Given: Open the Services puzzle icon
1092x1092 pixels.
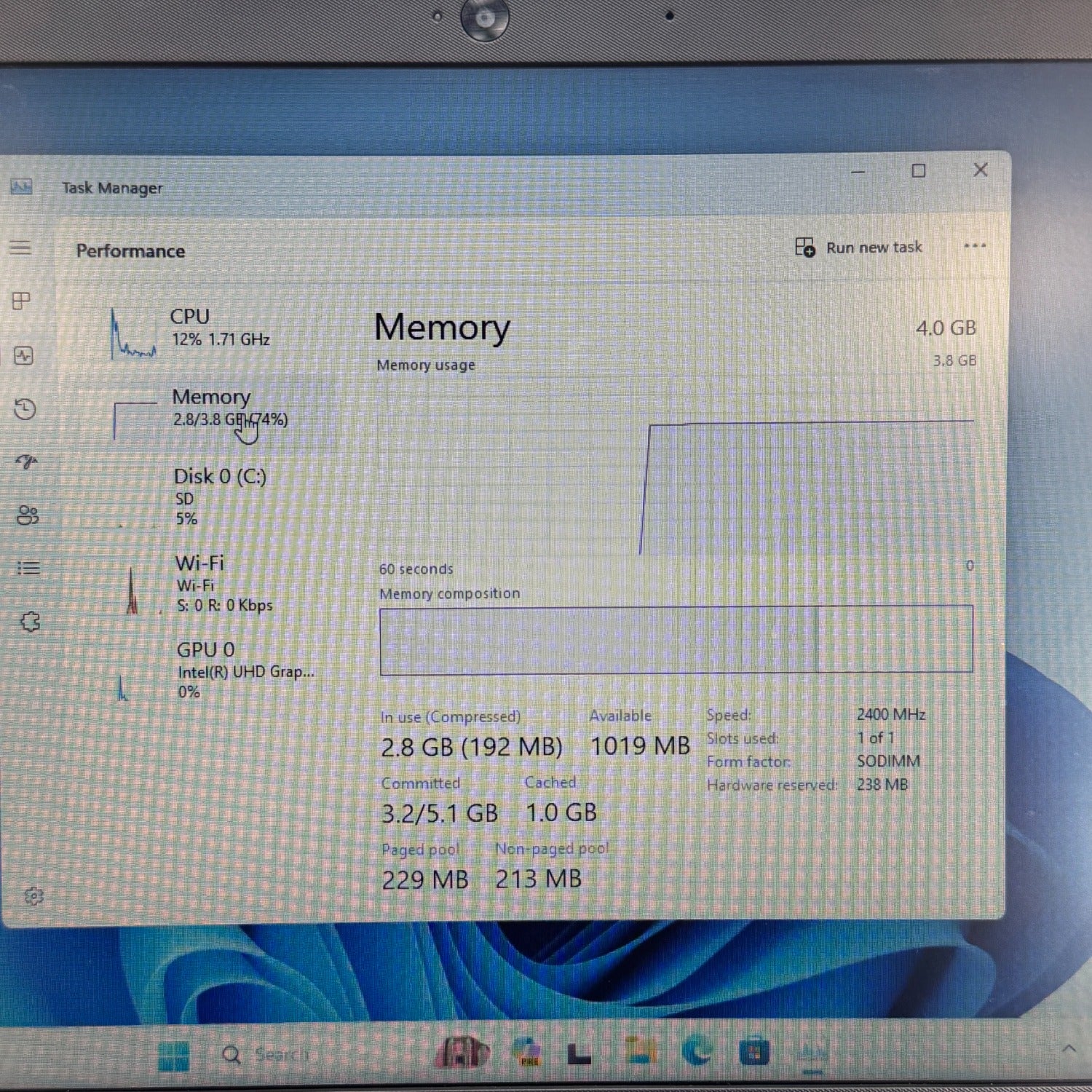Looking at the screenshot, I should point(31,622).
